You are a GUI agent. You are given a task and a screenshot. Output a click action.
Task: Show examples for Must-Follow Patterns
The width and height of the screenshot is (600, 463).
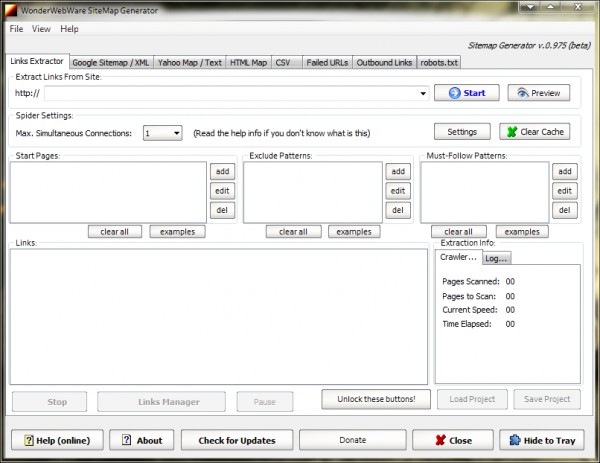tap(522, 232)
